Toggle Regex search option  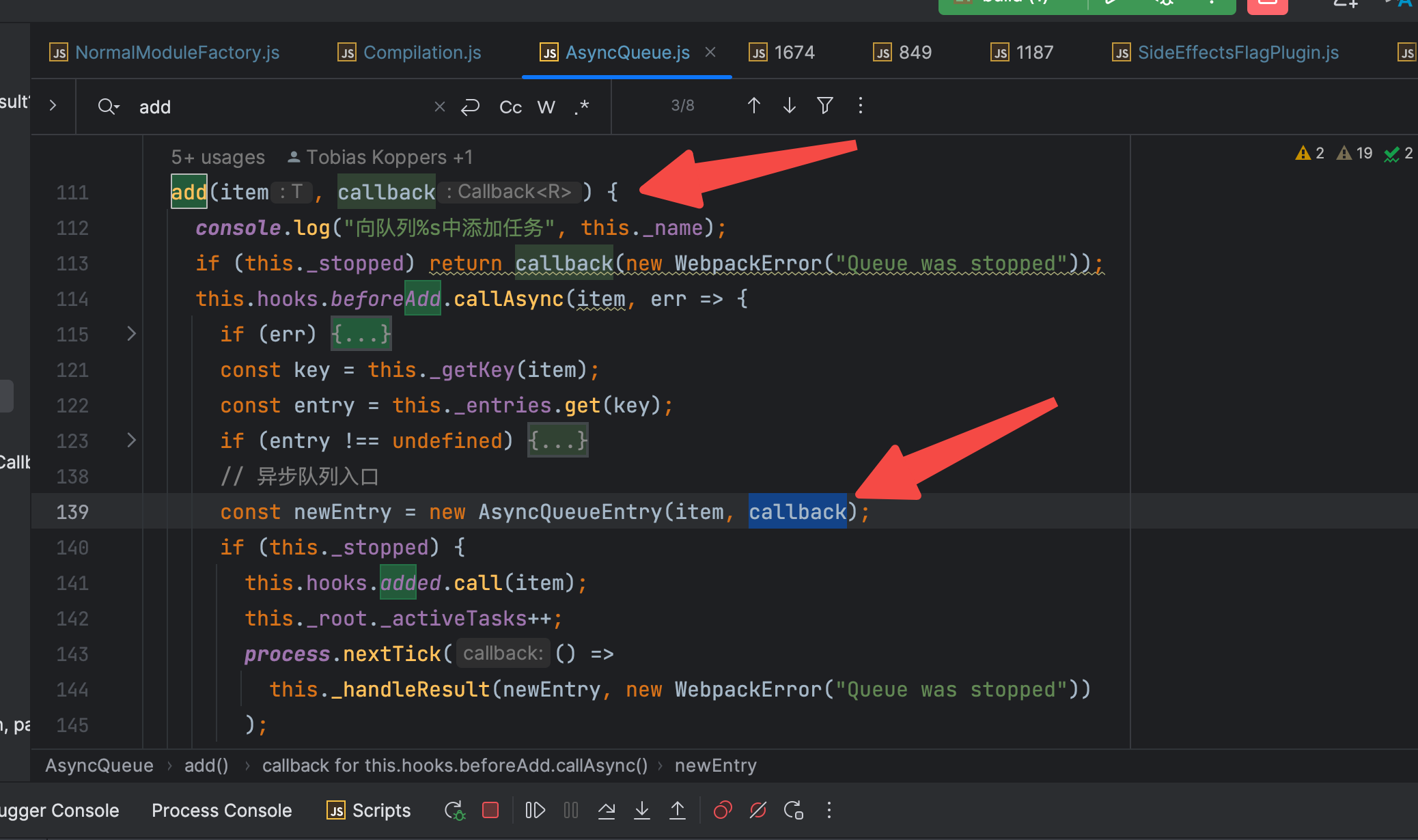(581, 107)
